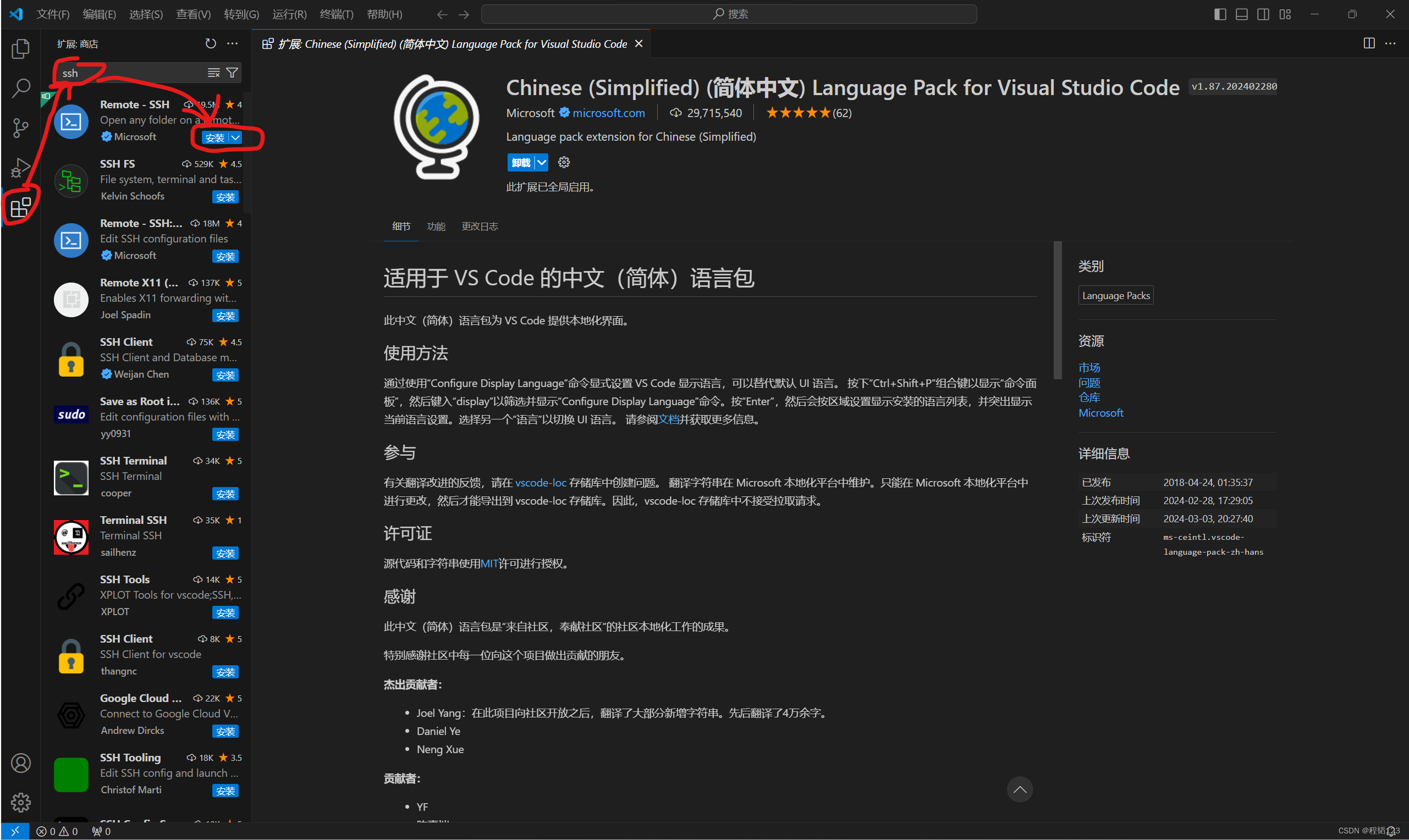
Task: Open editor more actions ellipsis
Action: (x=1390, y=43)
